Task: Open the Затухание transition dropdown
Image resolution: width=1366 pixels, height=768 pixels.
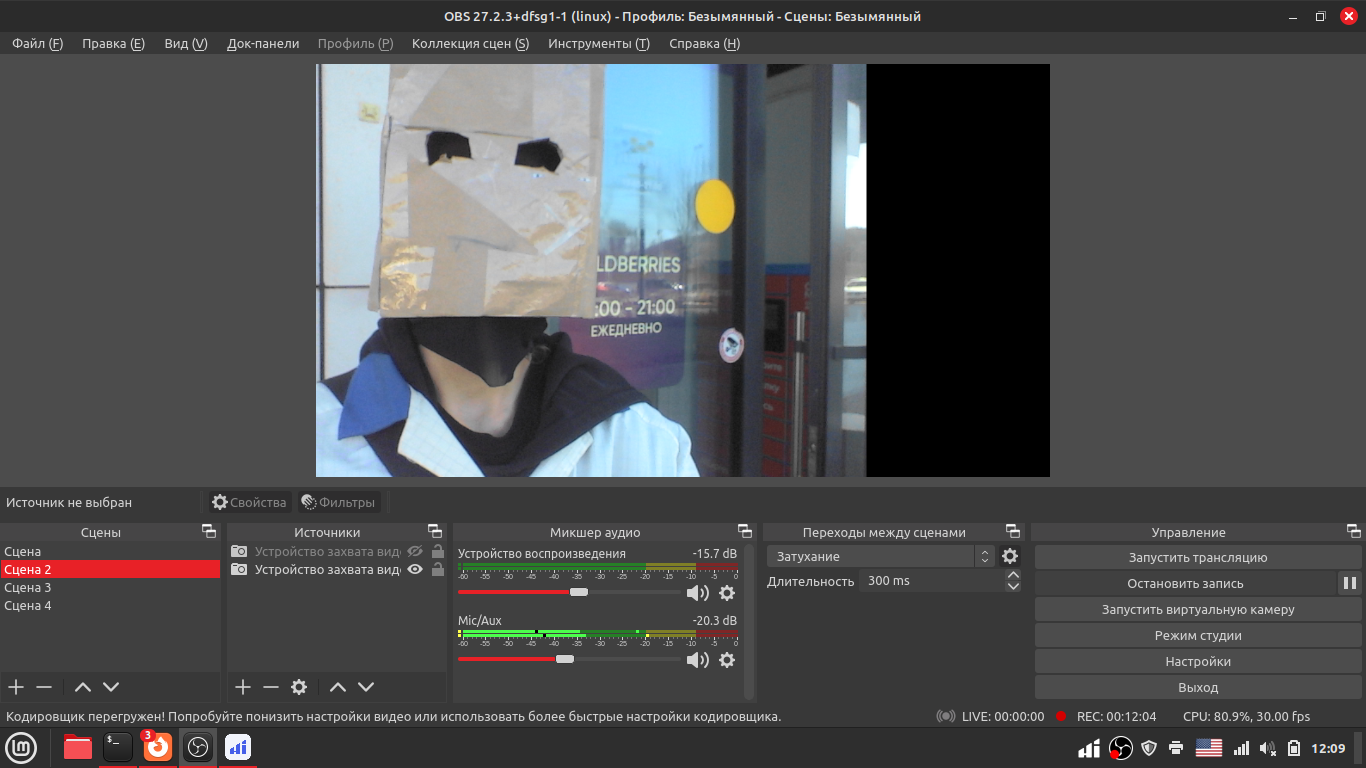Action: point(881,556)
